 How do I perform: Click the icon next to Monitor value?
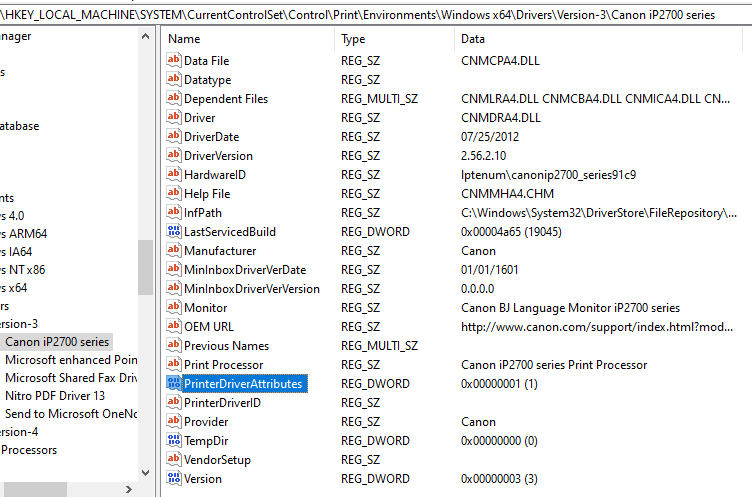(174, 308)
